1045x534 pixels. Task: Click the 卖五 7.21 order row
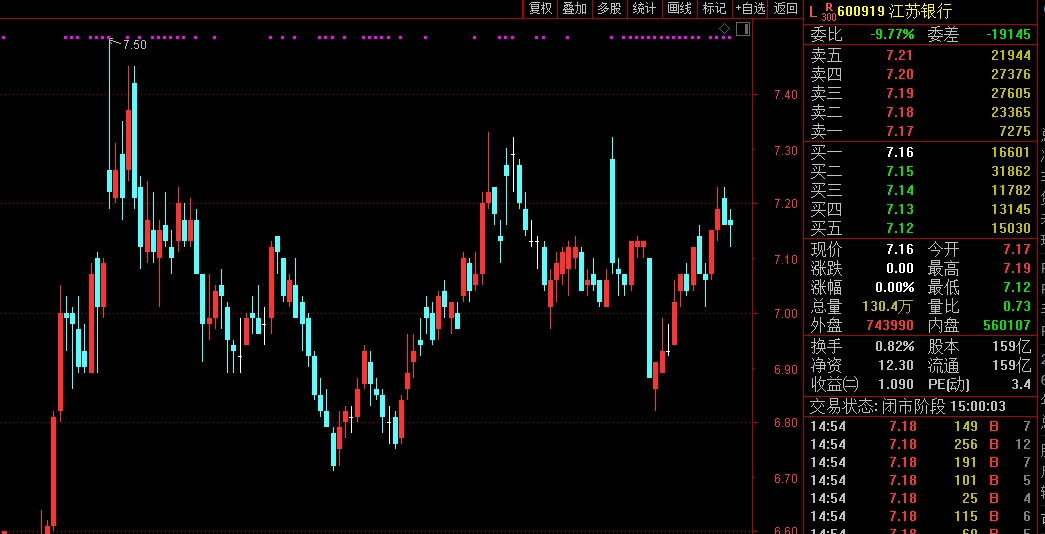[921, 55]
